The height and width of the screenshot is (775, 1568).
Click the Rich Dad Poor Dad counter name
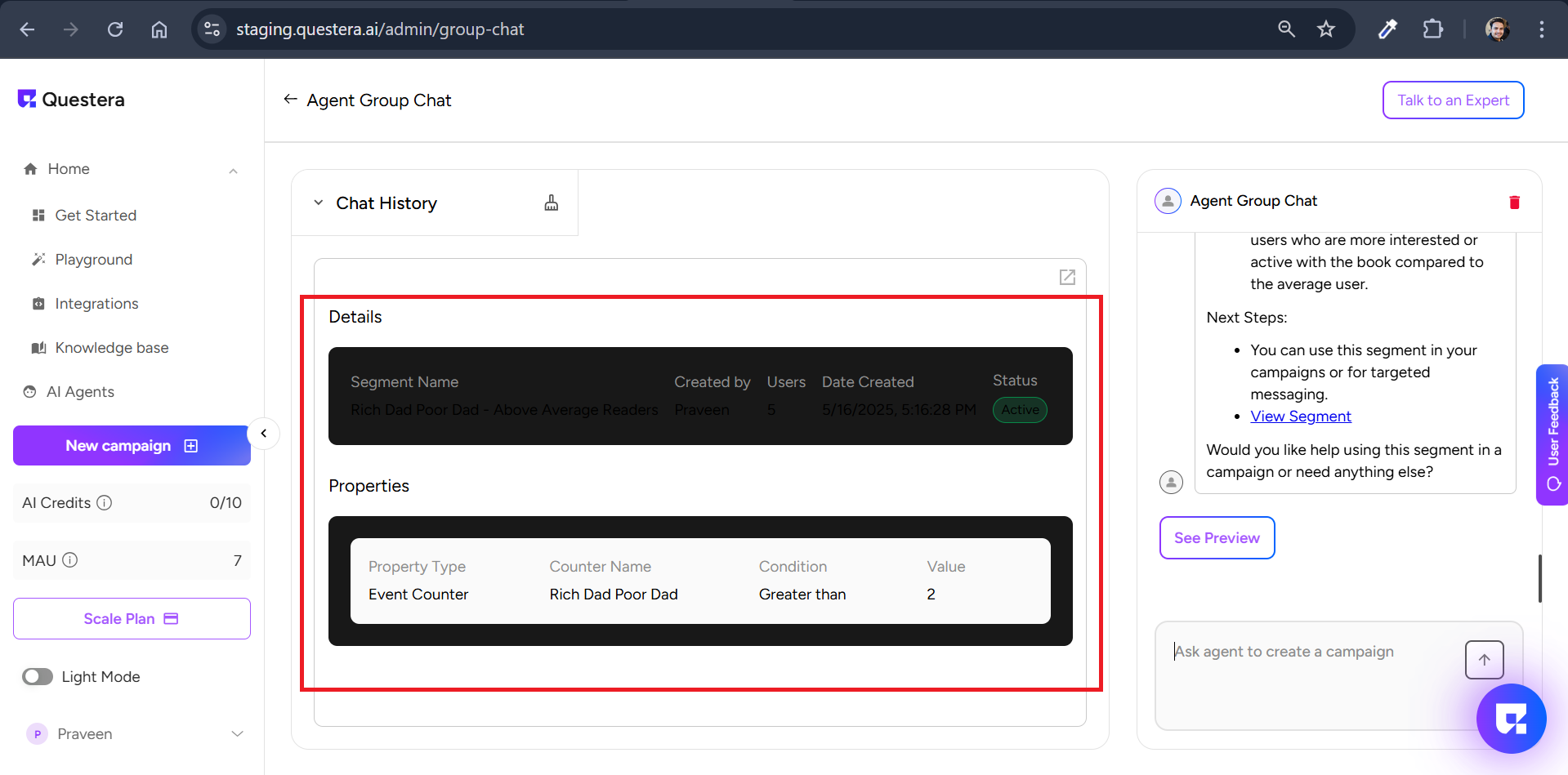[614, 595]
